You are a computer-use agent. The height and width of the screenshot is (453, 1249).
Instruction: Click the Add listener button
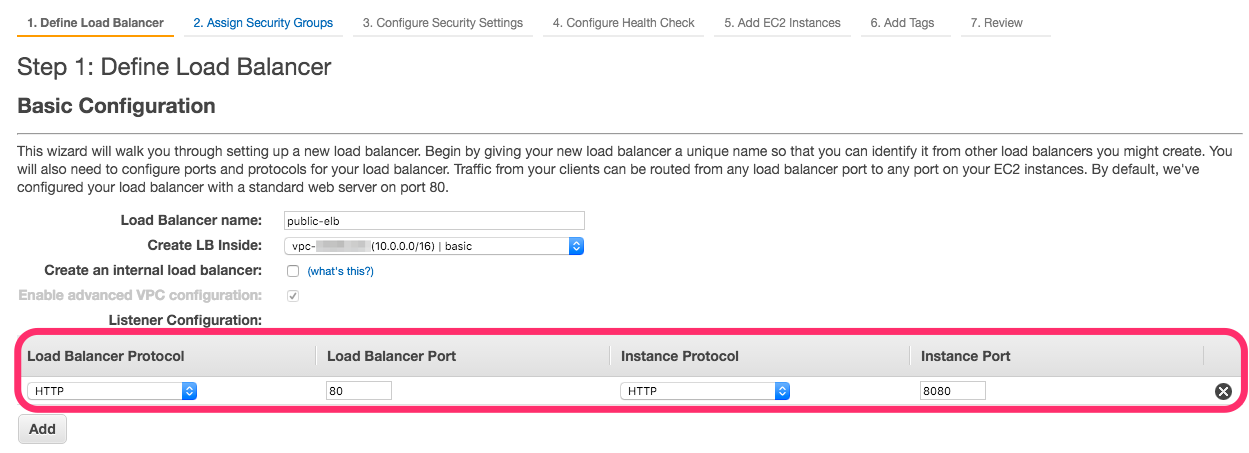point(42,429)
